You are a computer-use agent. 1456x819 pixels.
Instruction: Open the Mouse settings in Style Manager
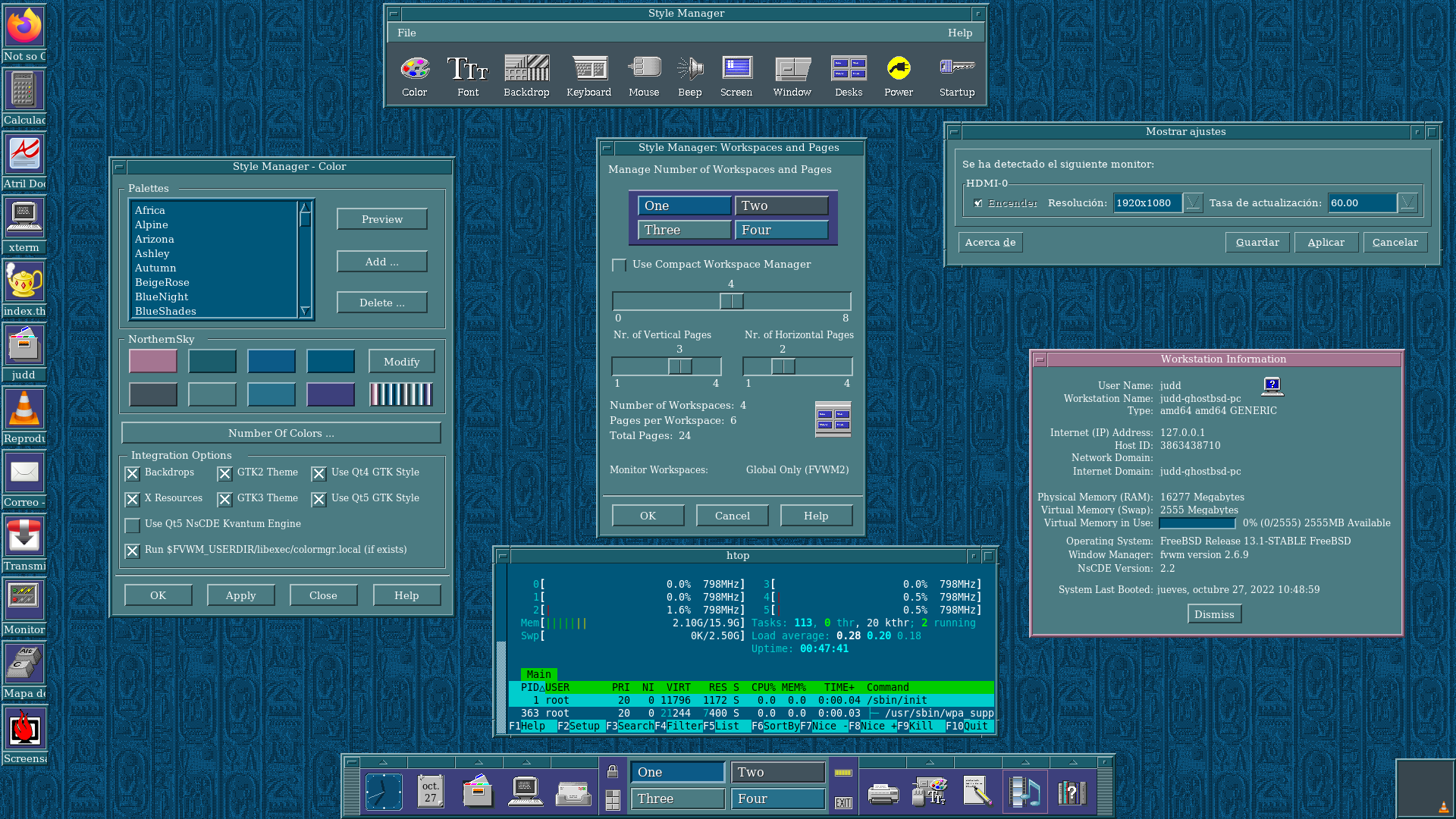644,76
